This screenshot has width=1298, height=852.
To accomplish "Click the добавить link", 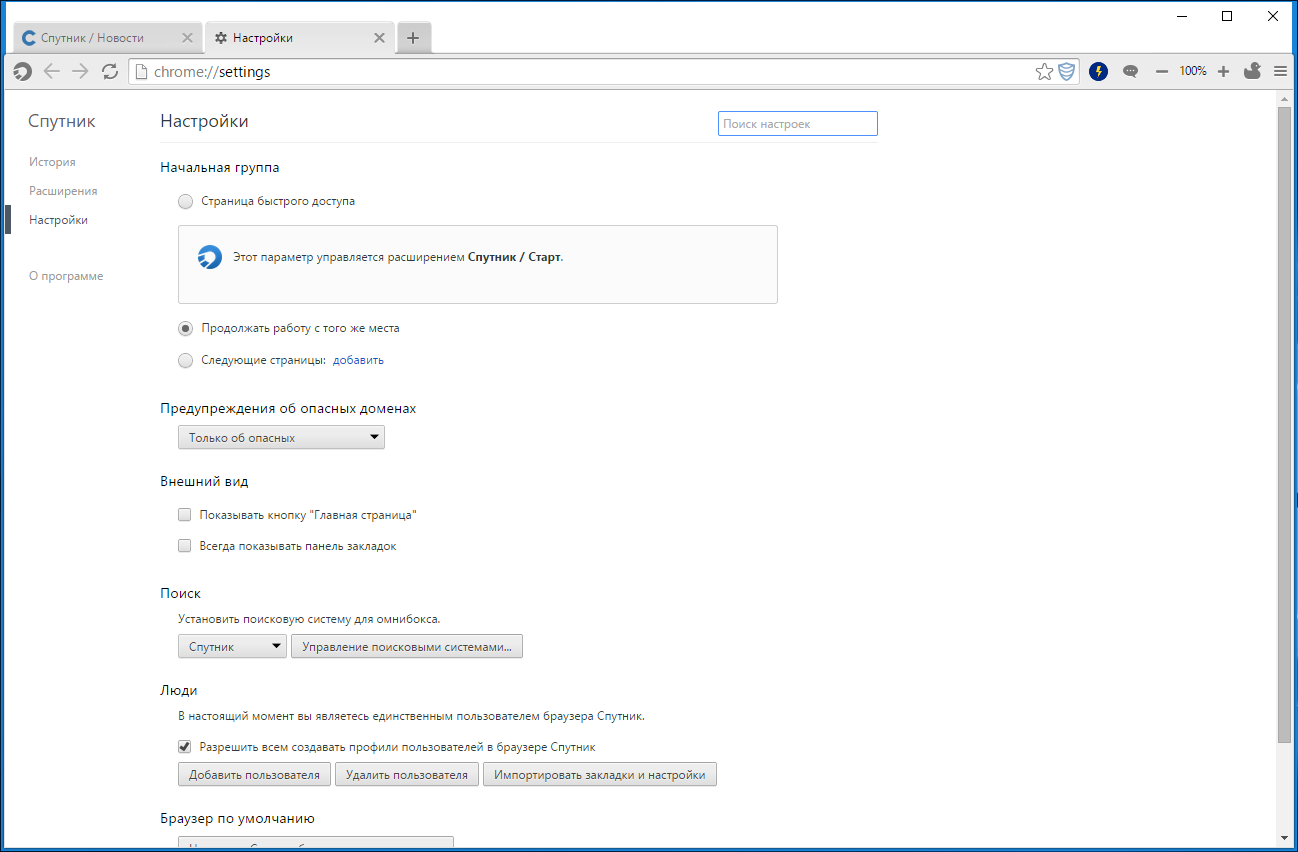I will click(x=358, y=360).
